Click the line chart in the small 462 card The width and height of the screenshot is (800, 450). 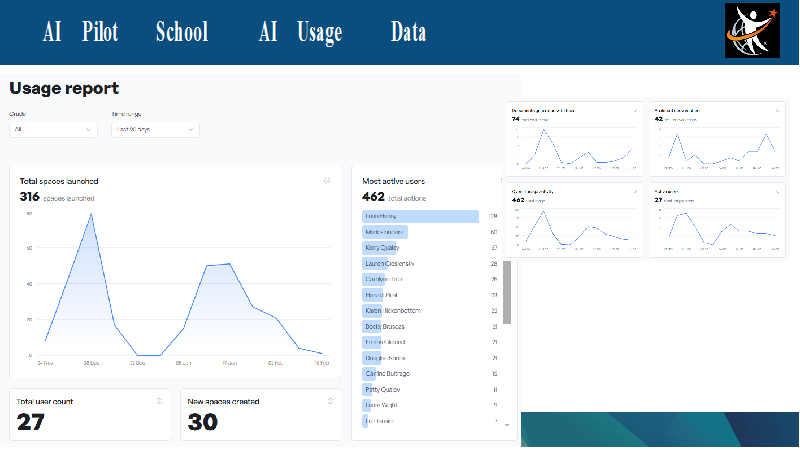click(x=577, y=228)
